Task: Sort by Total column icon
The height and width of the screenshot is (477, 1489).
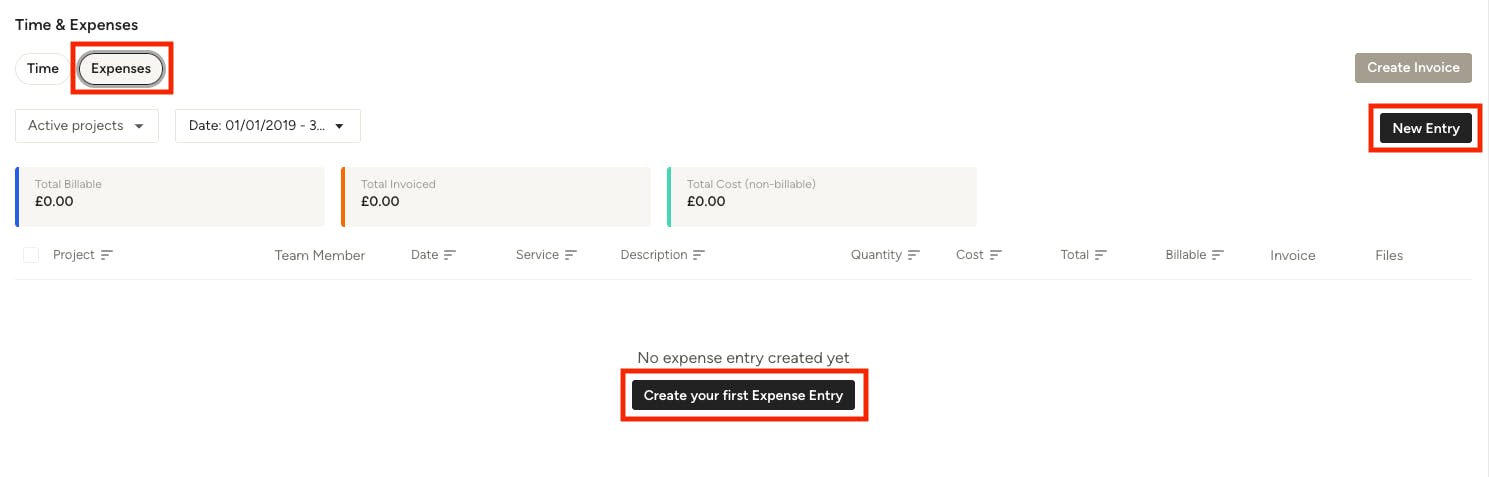Action: pyautogui.click(x=1101, y=255)
